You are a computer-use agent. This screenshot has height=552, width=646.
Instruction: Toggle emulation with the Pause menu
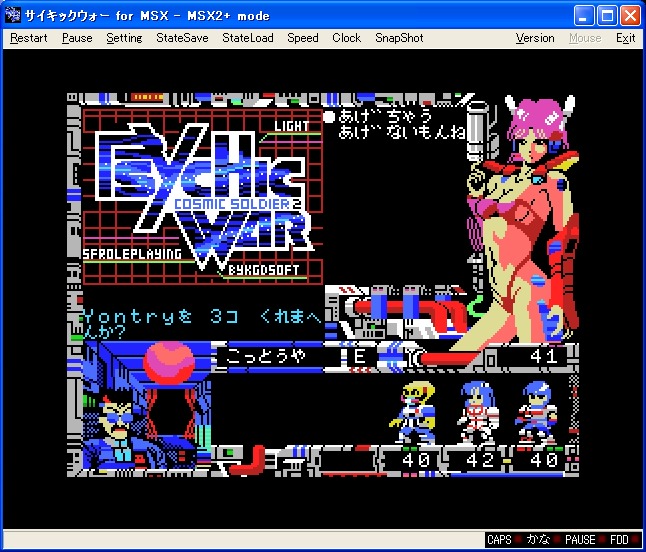coord(77,38)
